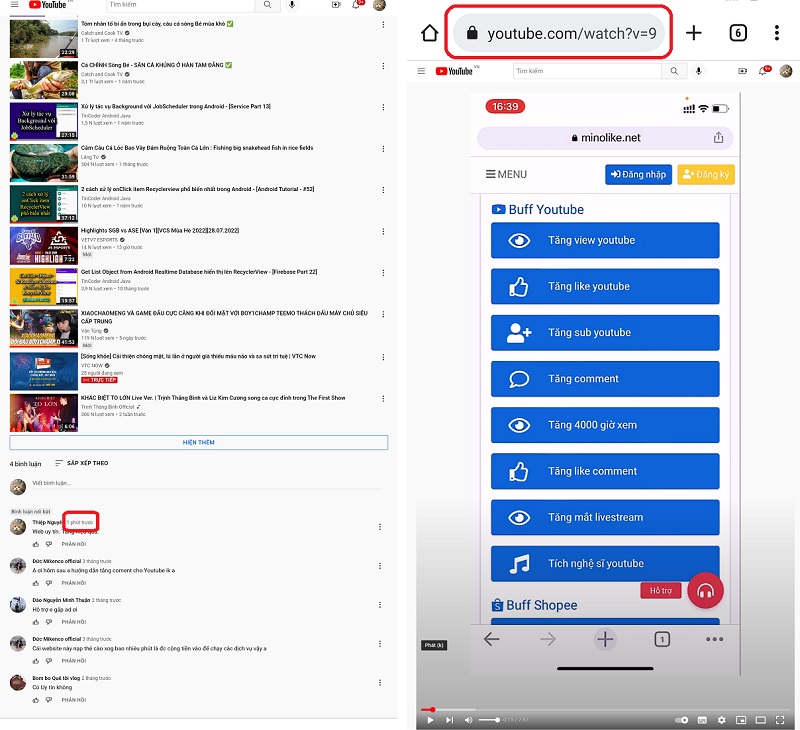Screen dimensions: 800x730
Task: Click the search magnifier on the right page
Action: coord(674,71)
